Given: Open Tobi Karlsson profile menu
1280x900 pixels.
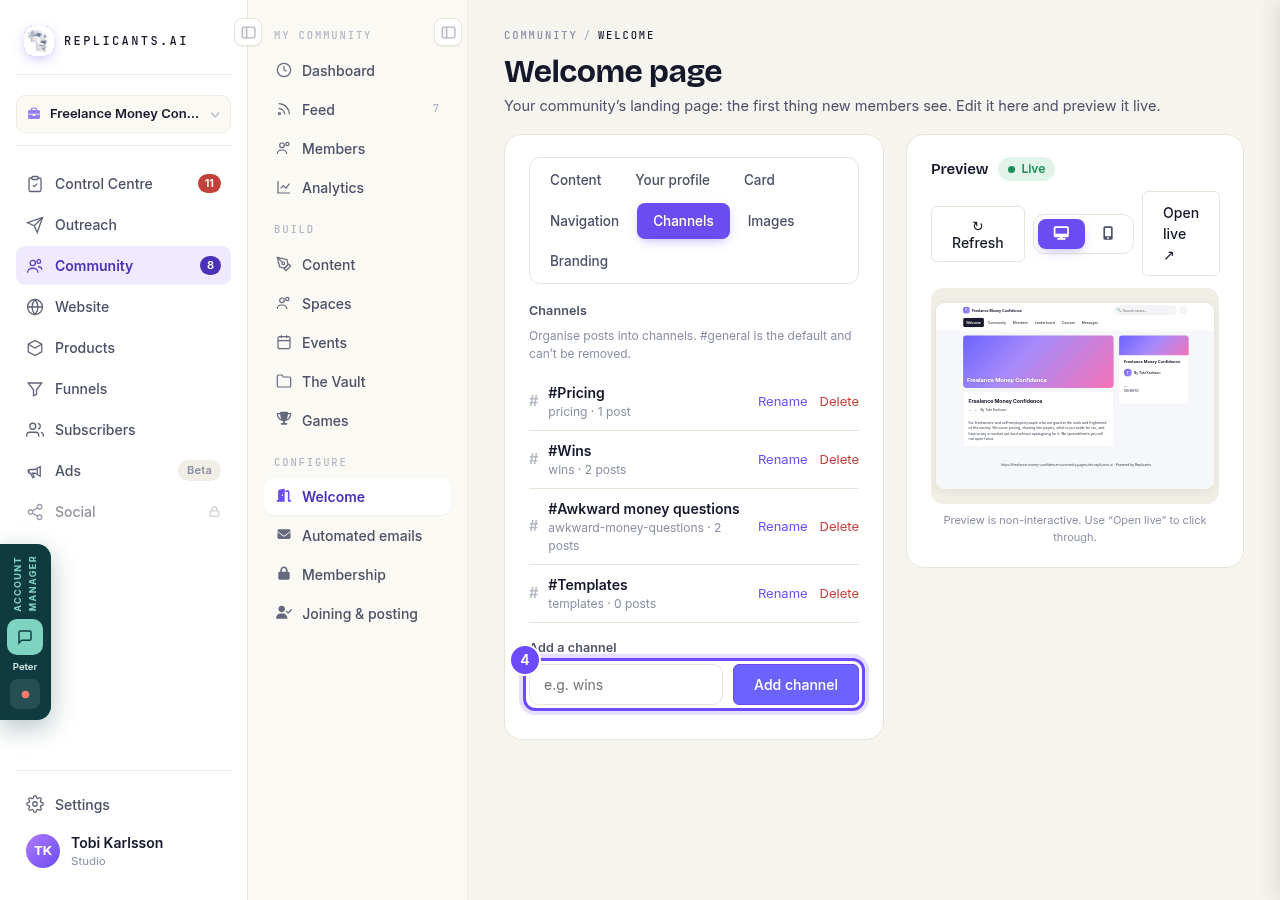Looking at the screenshot, I should pyautogui.click(x=124, y=851).
